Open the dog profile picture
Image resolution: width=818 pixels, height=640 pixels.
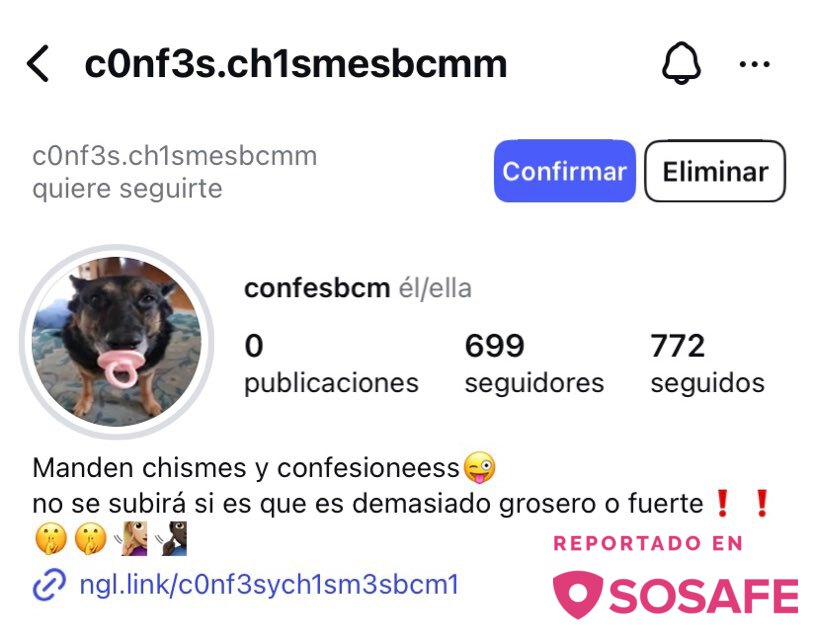coord(117,342)
